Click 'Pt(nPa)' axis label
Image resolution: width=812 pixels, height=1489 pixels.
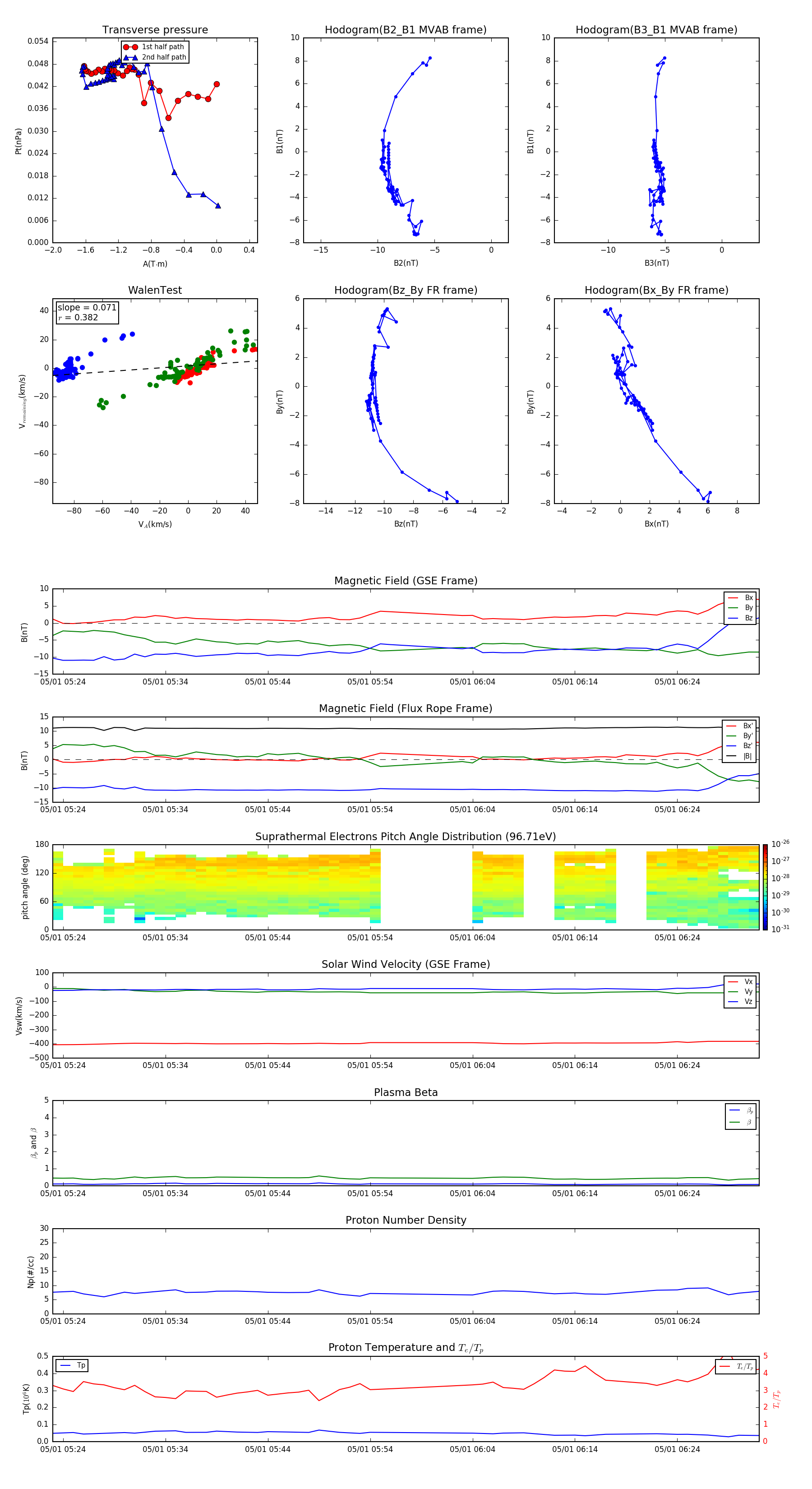[x=18, y=141]
